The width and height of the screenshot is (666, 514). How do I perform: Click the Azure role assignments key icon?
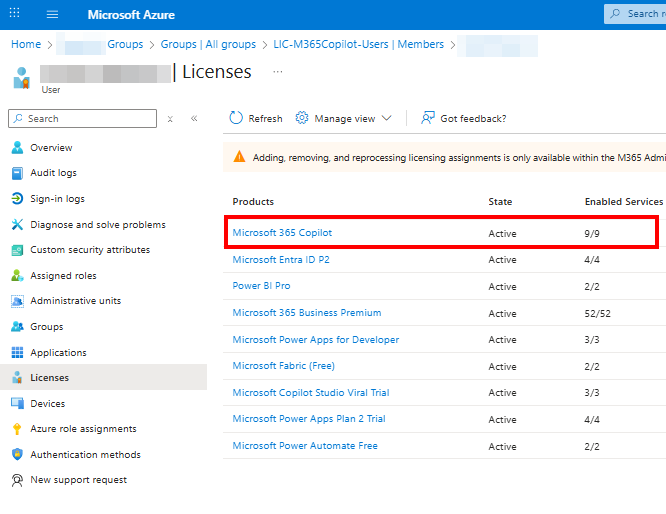[17, 429]
